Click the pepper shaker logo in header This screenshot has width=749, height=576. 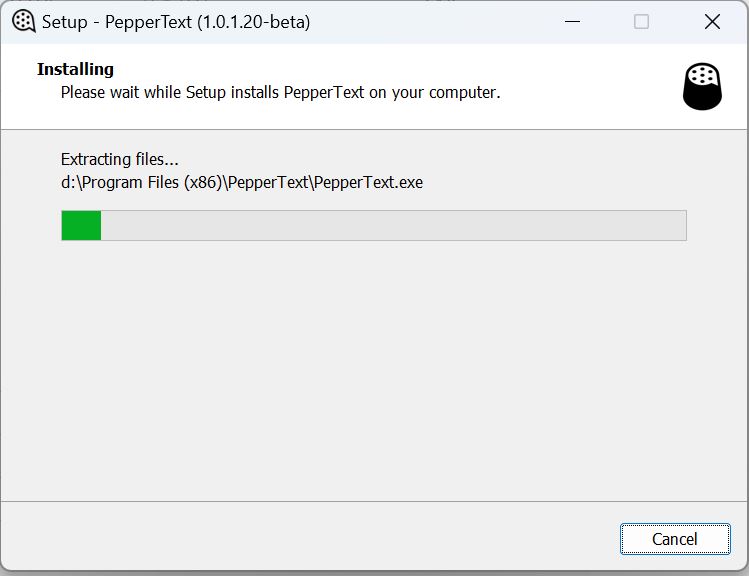tap(702, 86)
